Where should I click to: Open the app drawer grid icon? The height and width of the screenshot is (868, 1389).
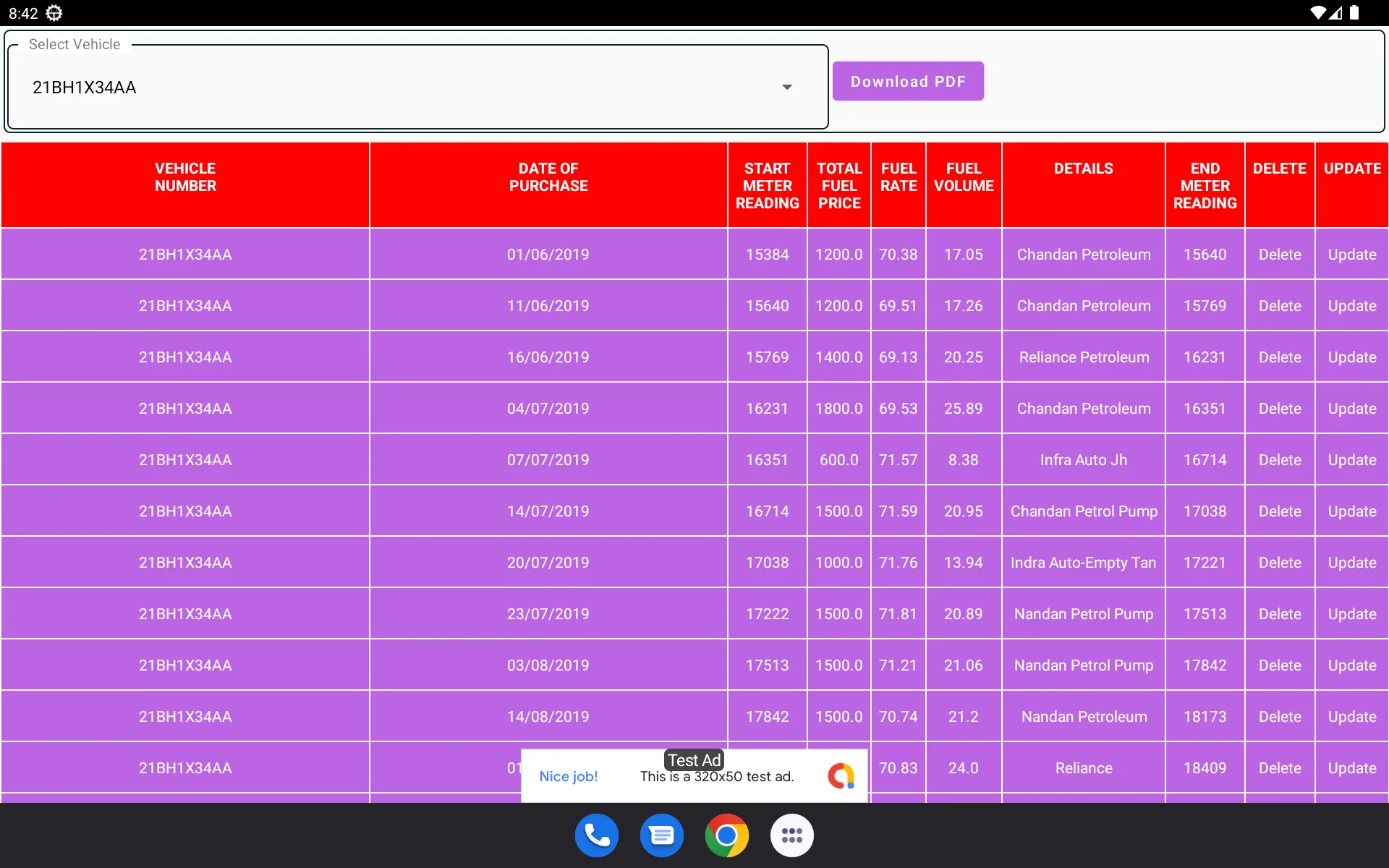[x=791, y=835]
